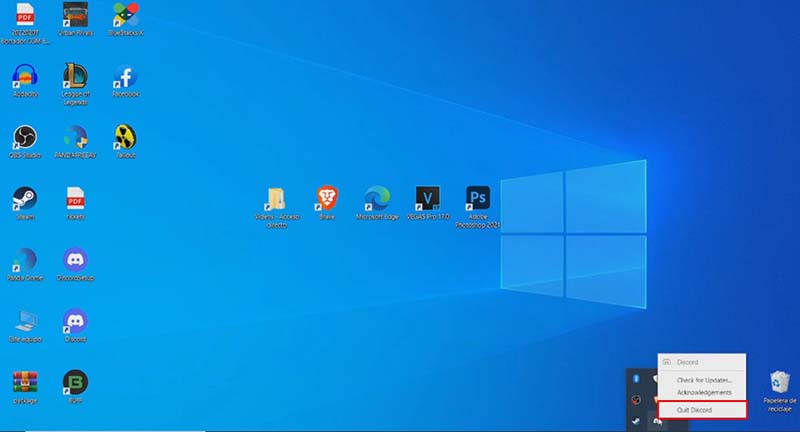This screenshot has height=432, width=800.
Task: Click the Steam icon in the system tray
Action: pyautogui.click(x=636, y=421)
